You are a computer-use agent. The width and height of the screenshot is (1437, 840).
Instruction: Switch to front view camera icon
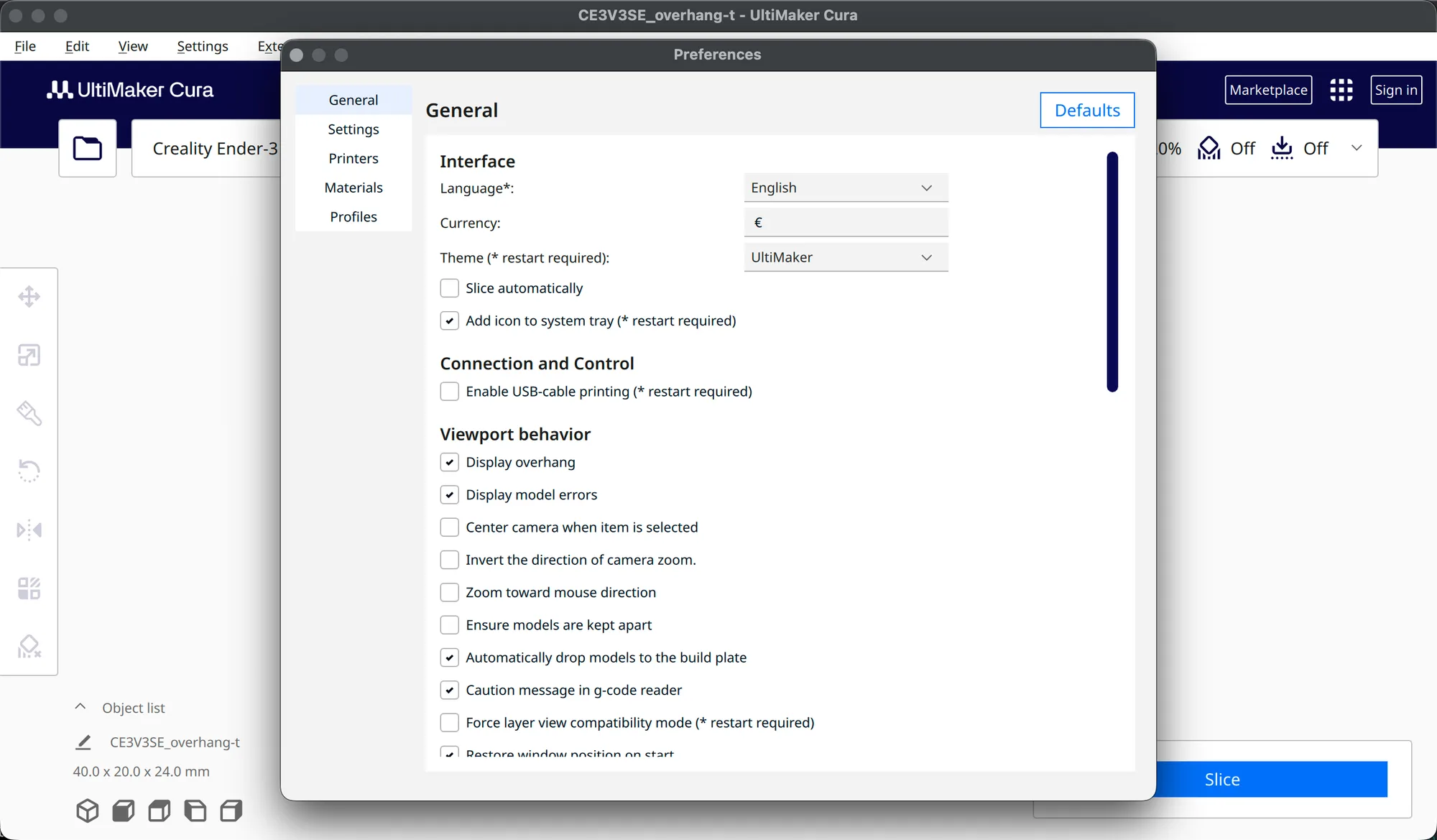pos(124,811)
